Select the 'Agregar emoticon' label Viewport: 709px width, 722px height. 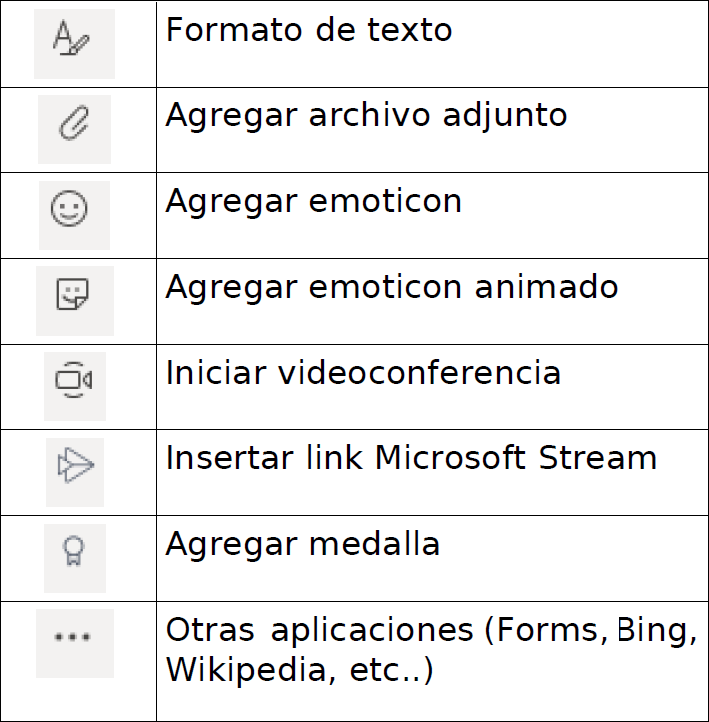(314, 203)
